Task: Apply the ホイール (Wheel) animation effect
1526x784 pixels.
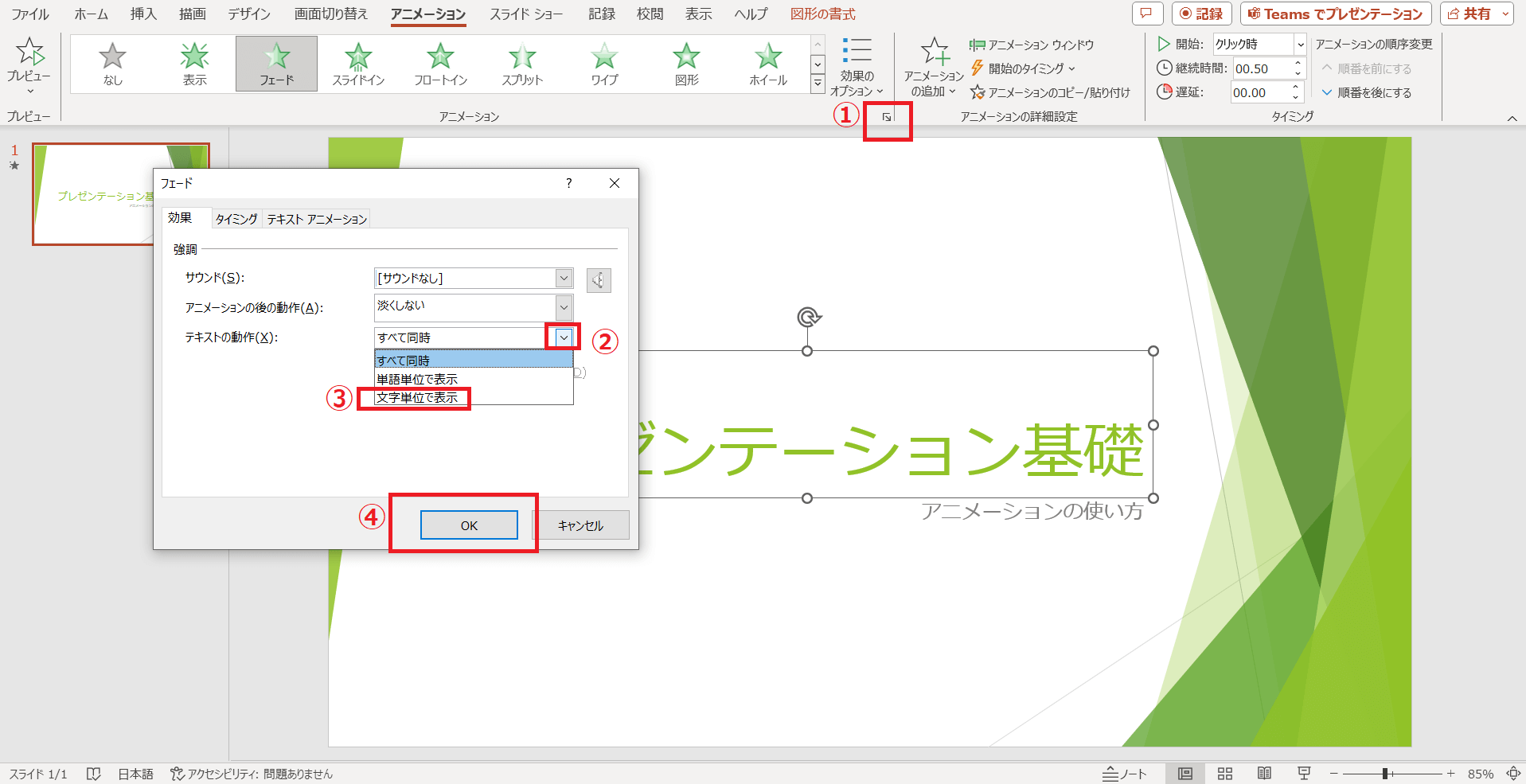Action: click(768, 64)
